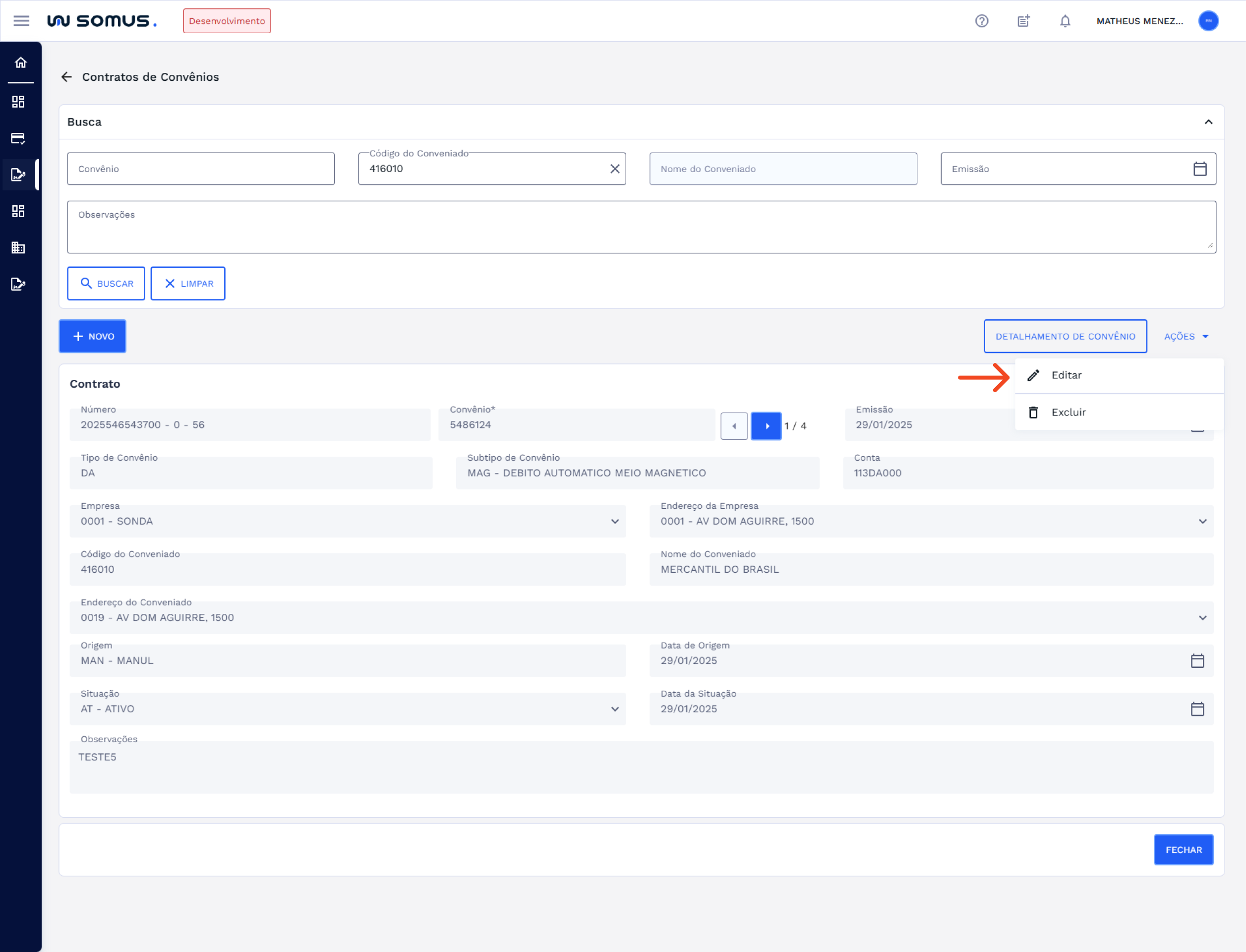Viewport: 1246px width, 952px height.
Task: Open the hamburger menu icon
Action: (21, 21)
